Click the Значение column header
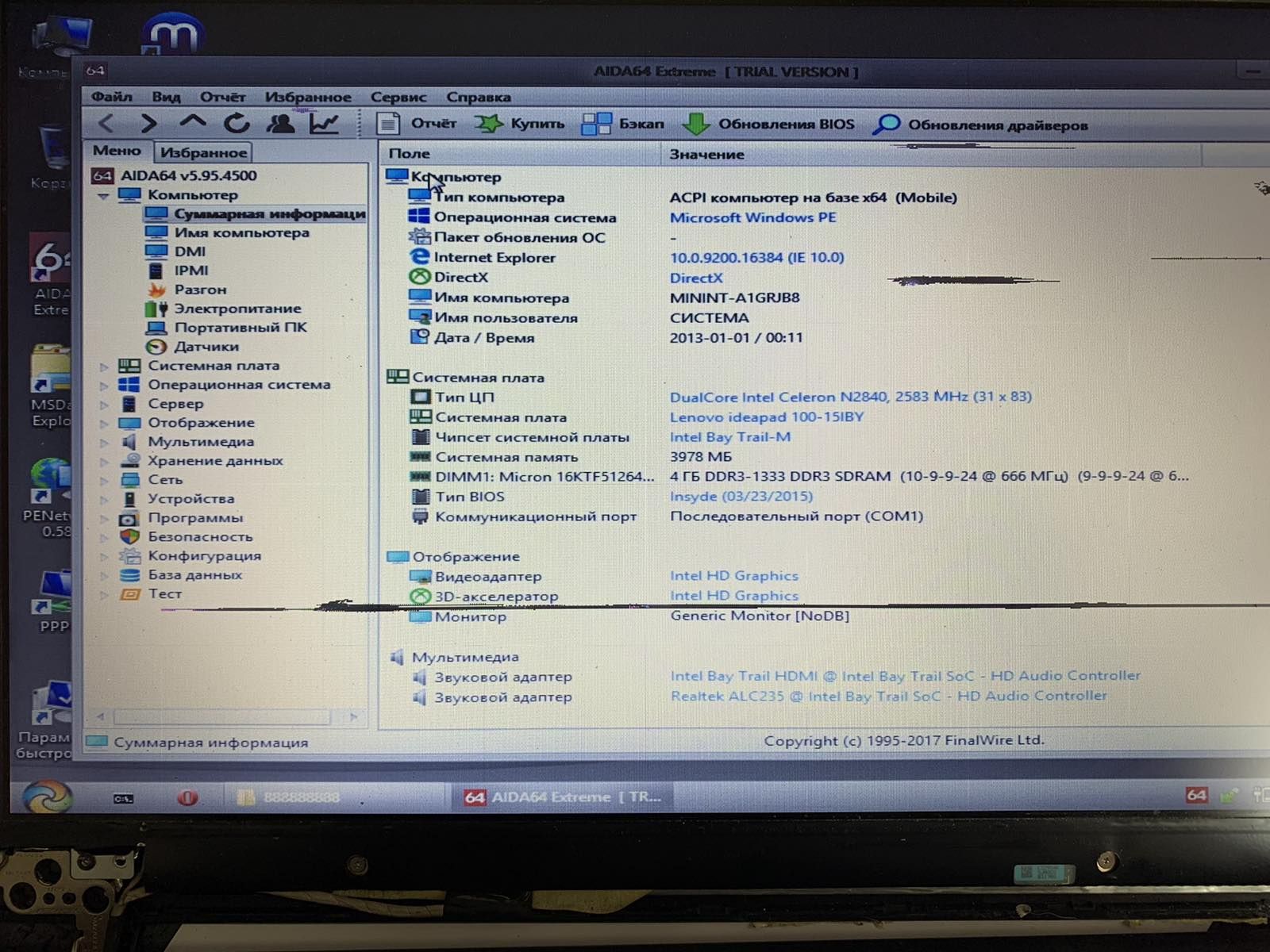The height and width of the screenshot is (952, 1270). pyautogui.click(x=930, y=155)
